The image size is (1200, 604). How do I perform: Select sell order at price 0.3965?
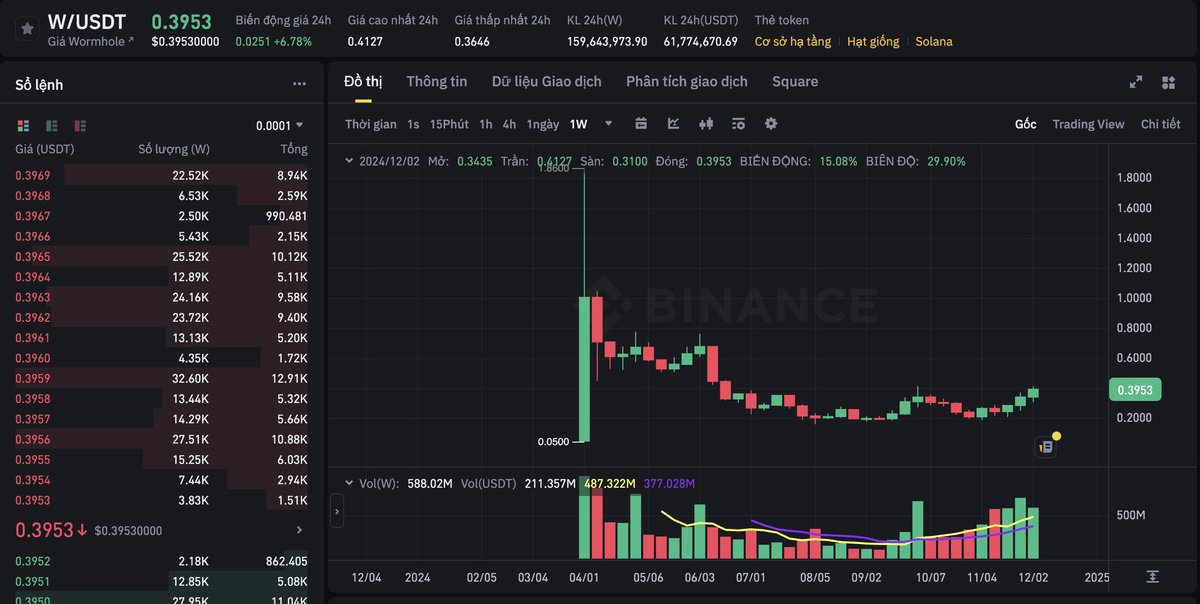click(x=162, y=256)
